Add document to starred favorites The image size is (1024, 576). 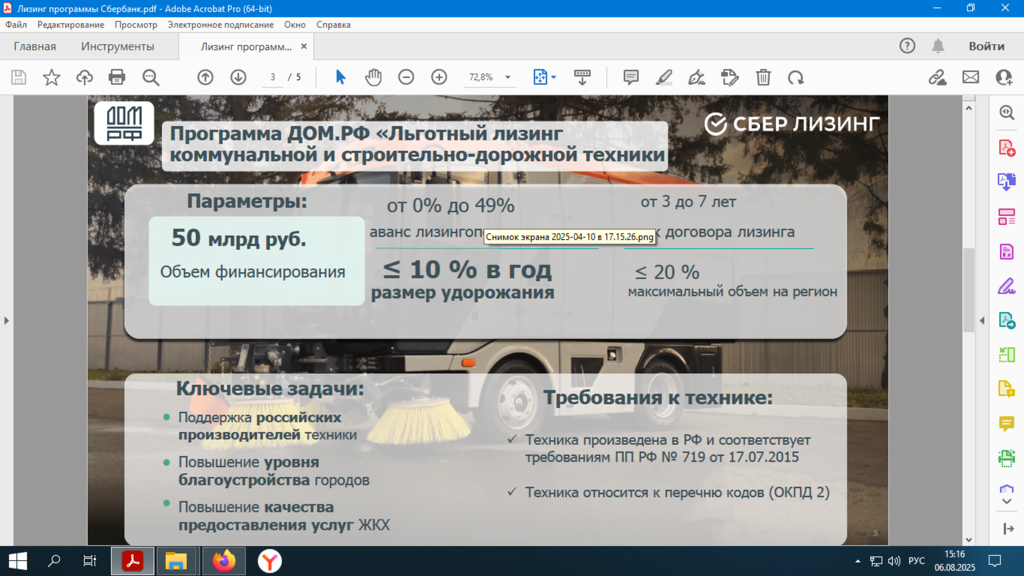tap(52, 77)
